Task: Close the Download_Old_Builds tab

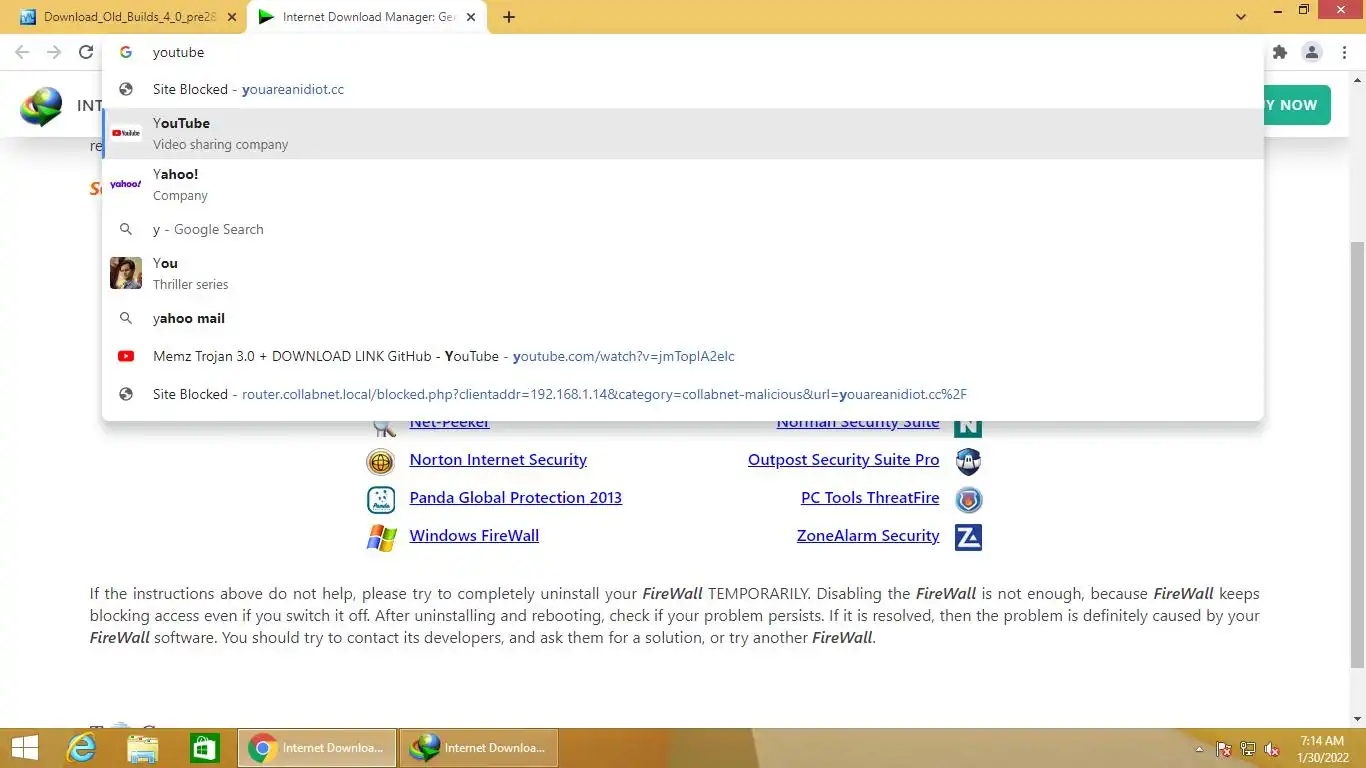Action: point(232,17)
